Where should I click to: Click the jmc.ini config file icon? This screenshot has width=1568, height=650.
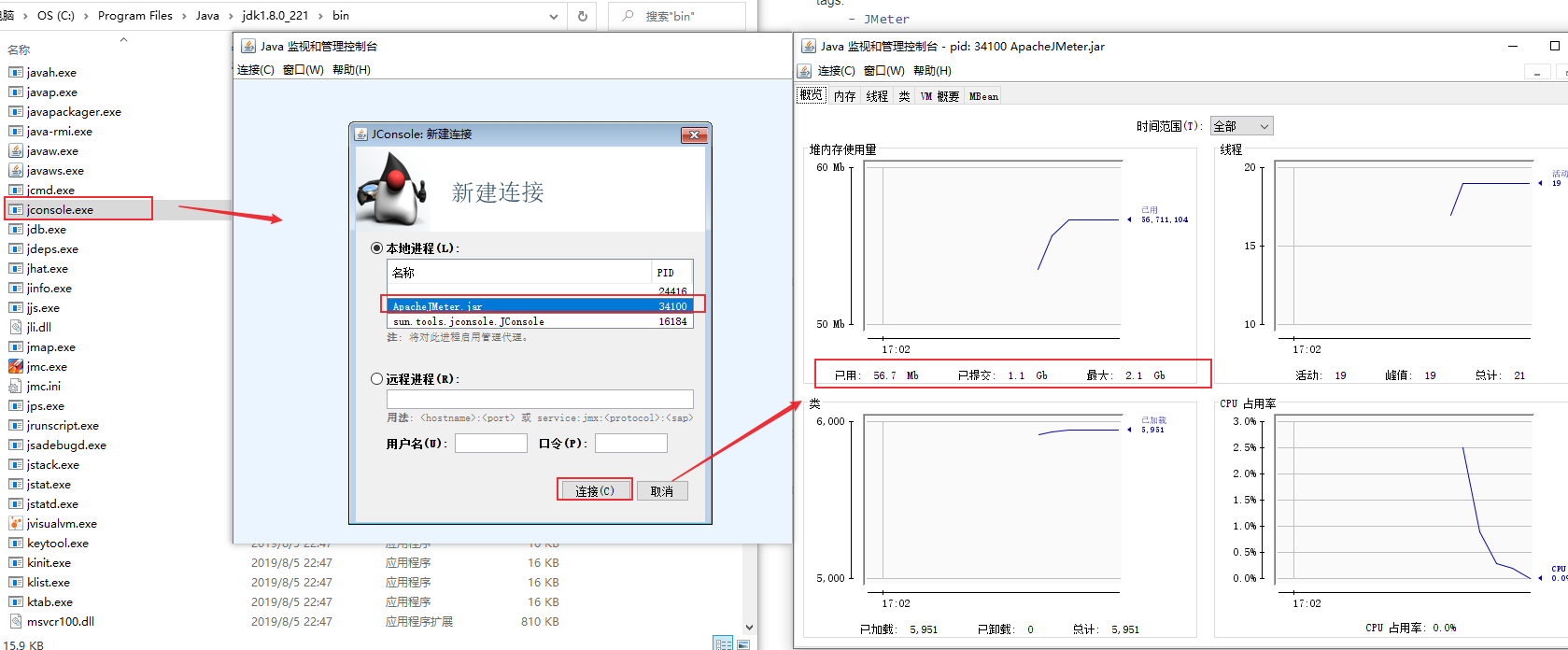16,386
